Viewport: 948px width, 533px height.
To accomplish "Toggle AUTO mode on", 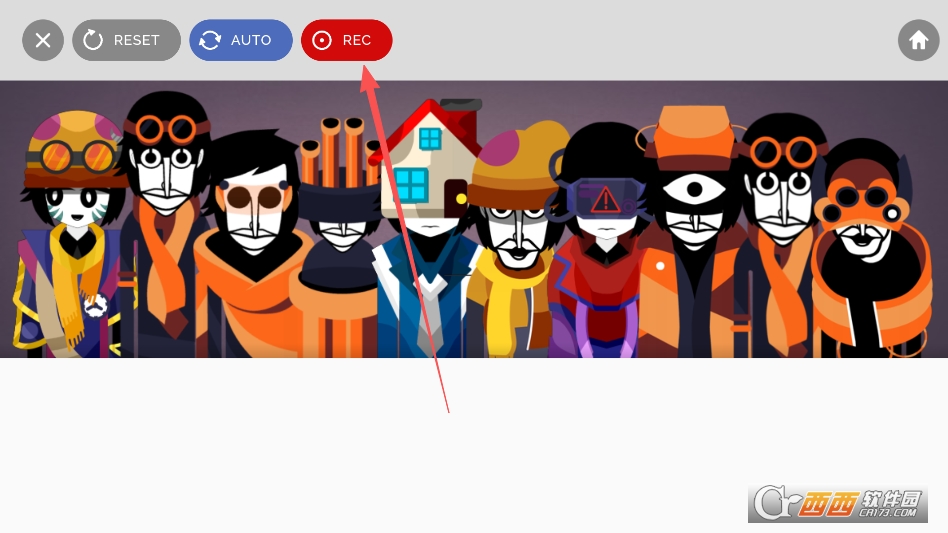I will coord(240,40).
